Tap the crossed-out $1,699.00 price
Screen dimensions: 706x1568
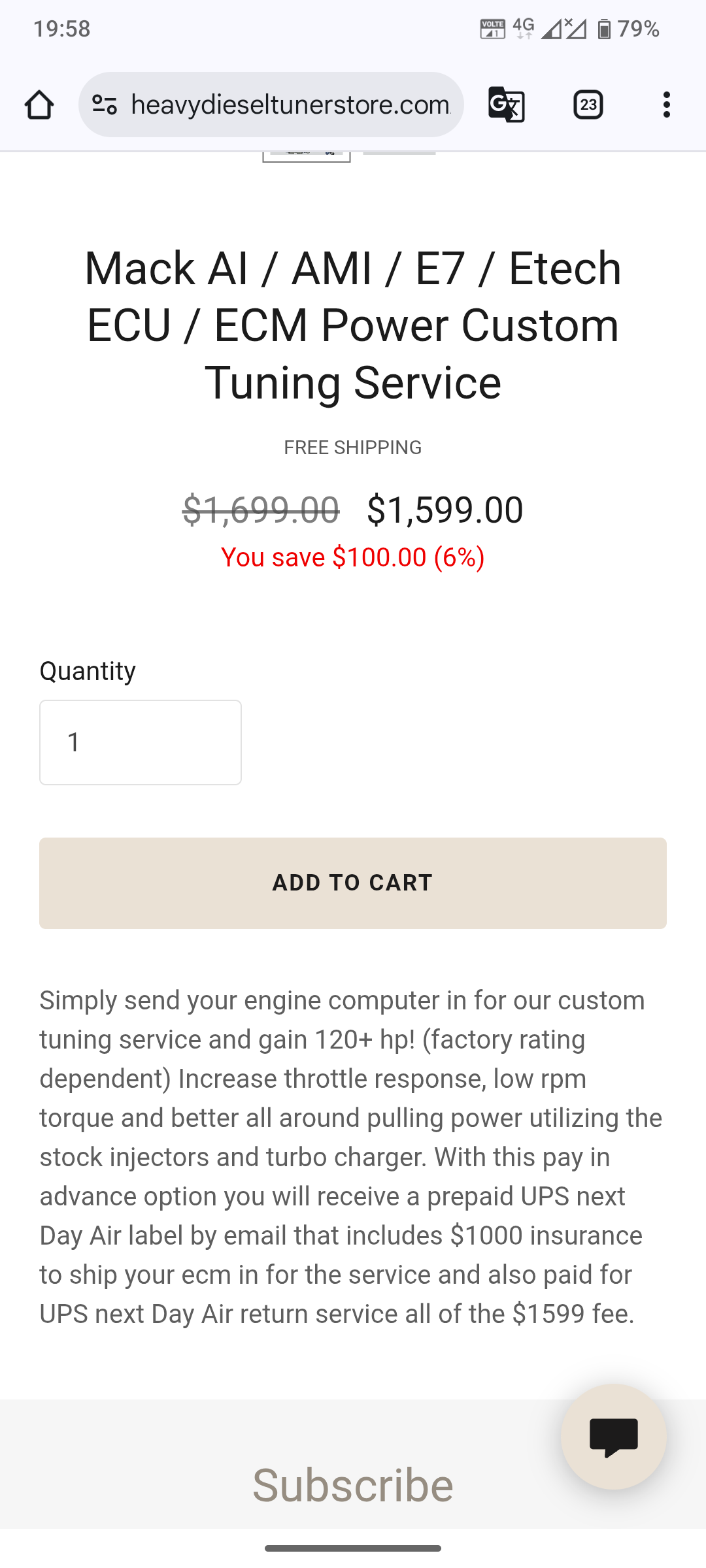261,510
